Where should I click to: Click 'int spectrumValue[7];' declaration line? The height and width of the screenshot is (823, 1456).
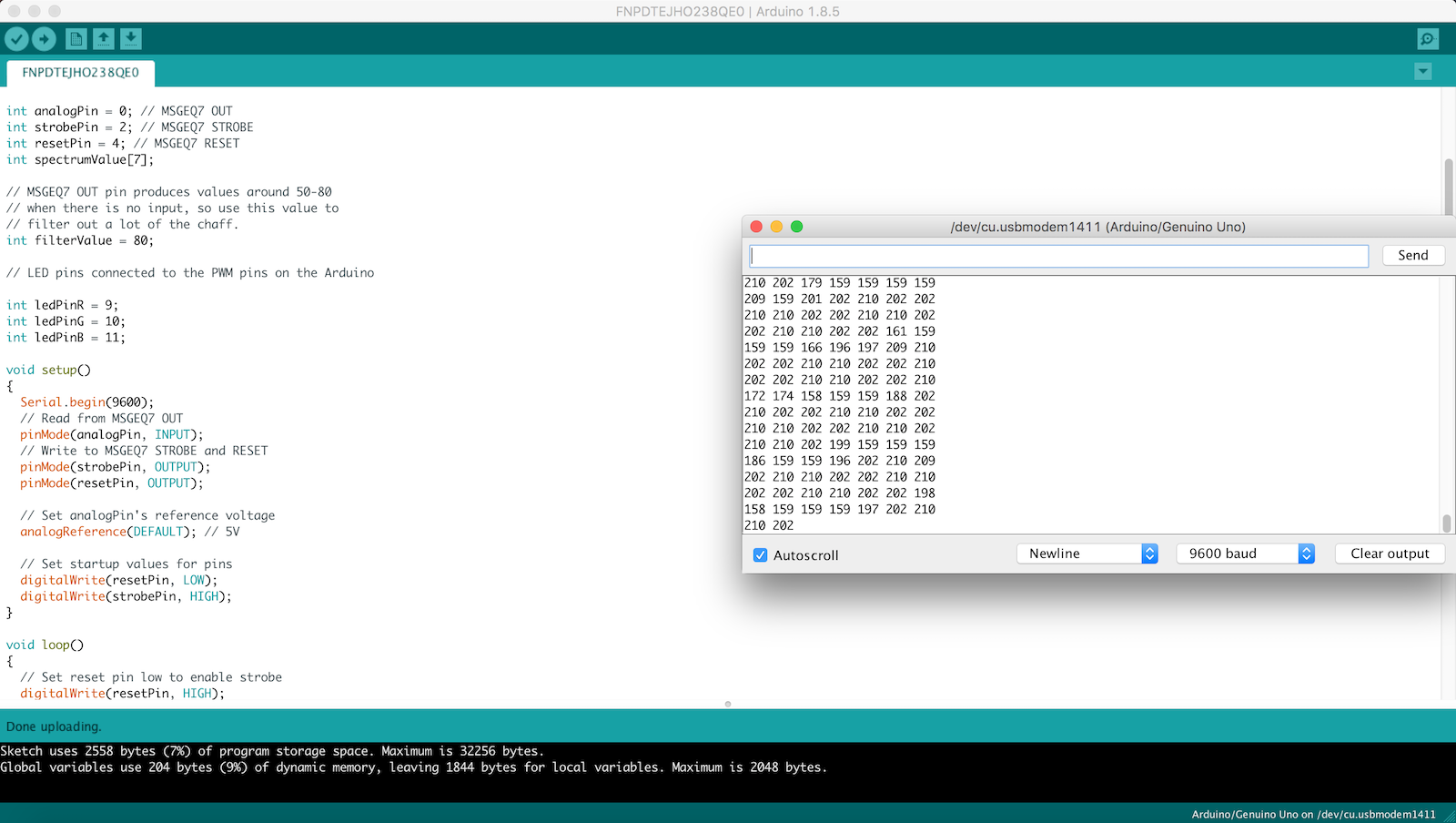tap(80, 159)
